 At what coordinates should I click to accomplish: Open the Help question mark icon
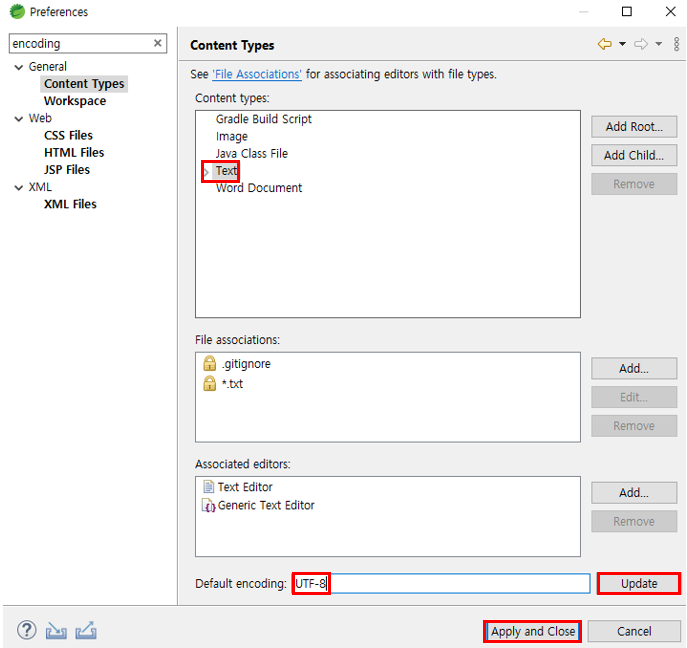pos(27,630)
